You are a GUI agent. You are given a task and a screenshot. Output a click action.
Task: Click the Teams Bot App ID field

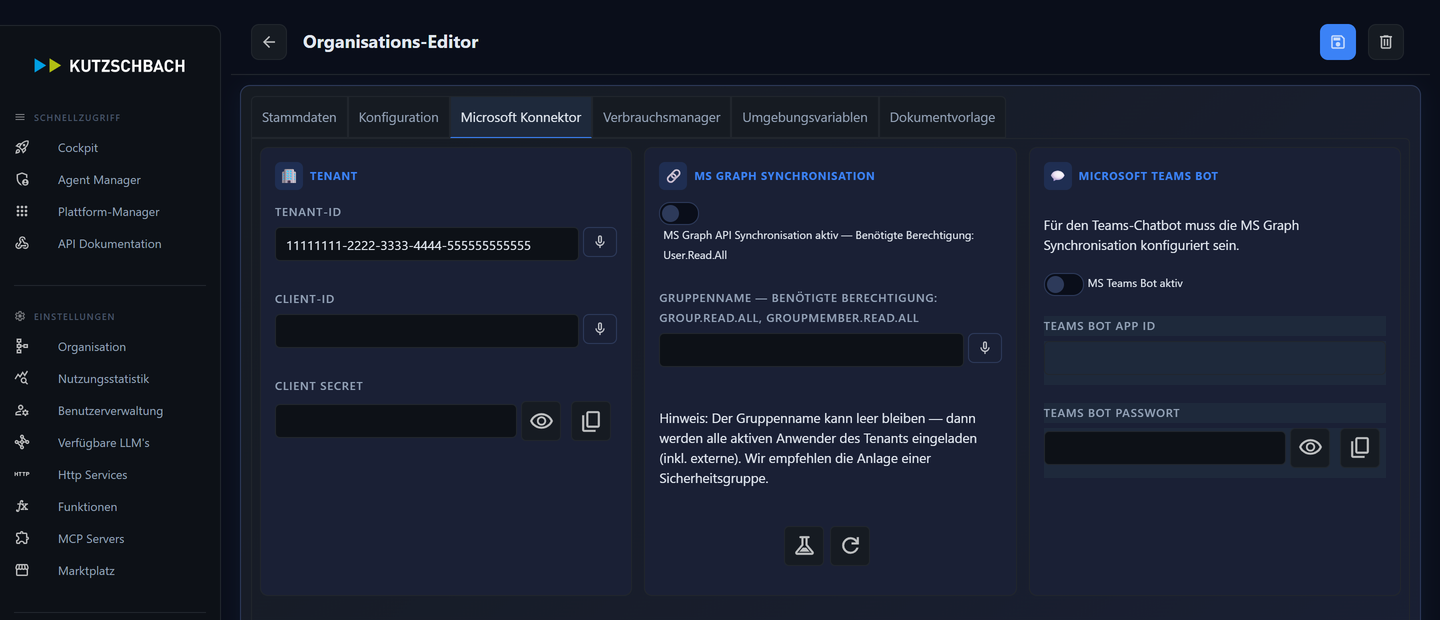pos(1215,363)
